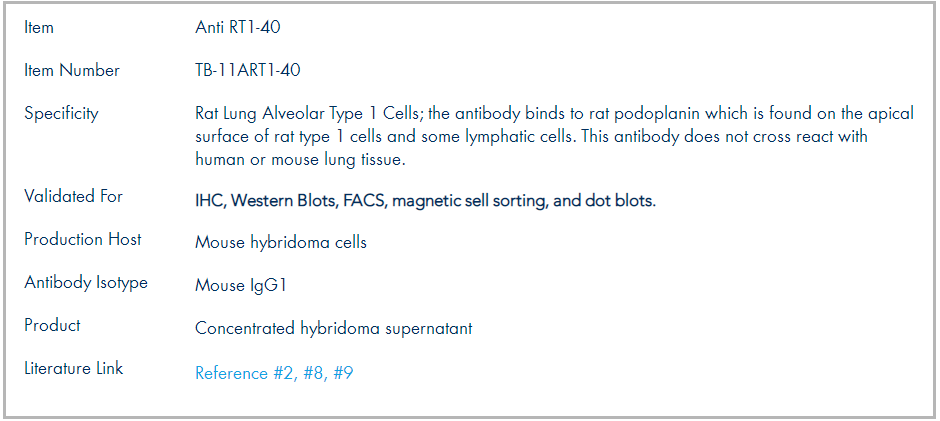Click the text 'human or mouse lung tissue.'
The image size is (940, 421).
300,160
